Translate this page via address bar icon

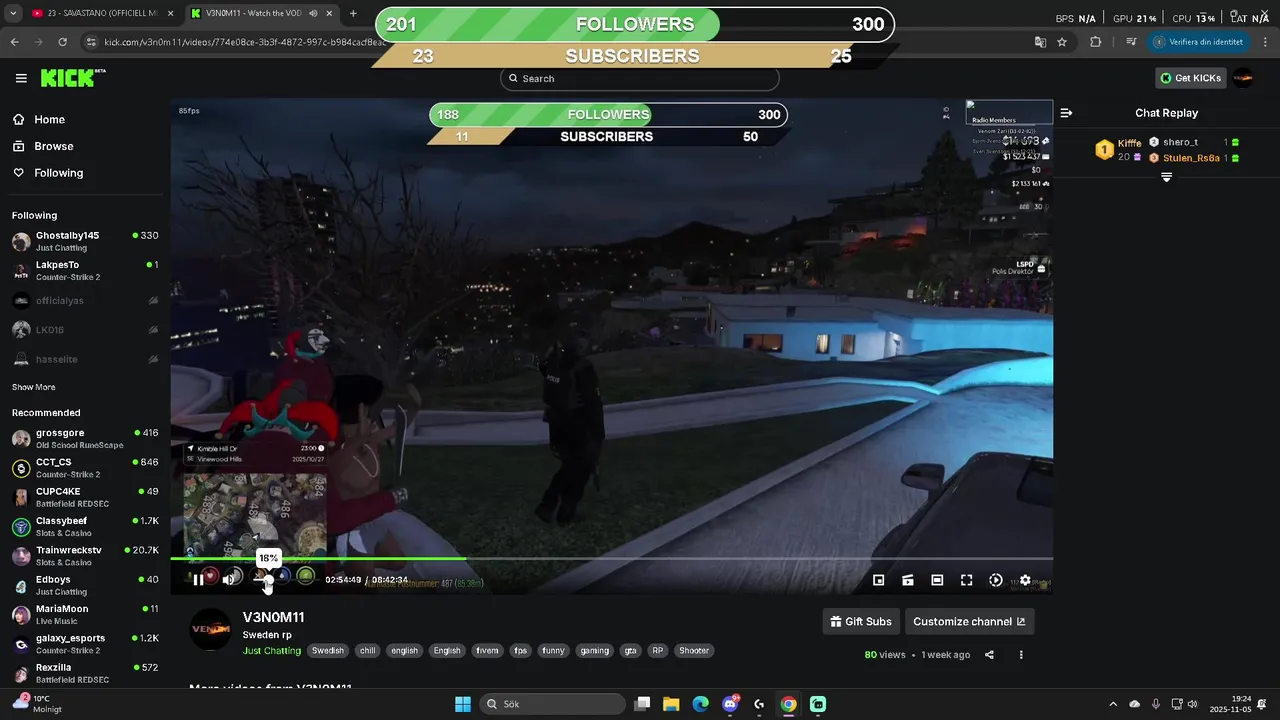coord(1040,42)
